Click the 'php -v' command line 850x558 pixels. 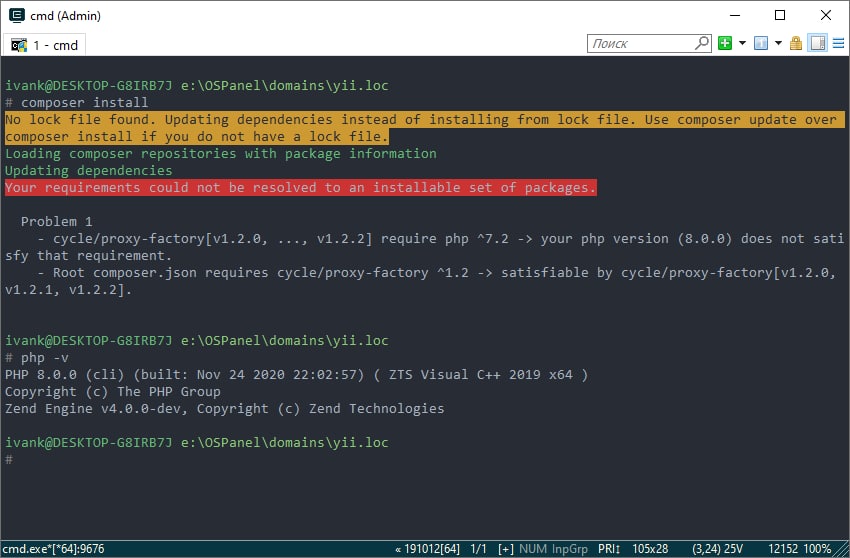pyautogui.click(x=37, y=358)
